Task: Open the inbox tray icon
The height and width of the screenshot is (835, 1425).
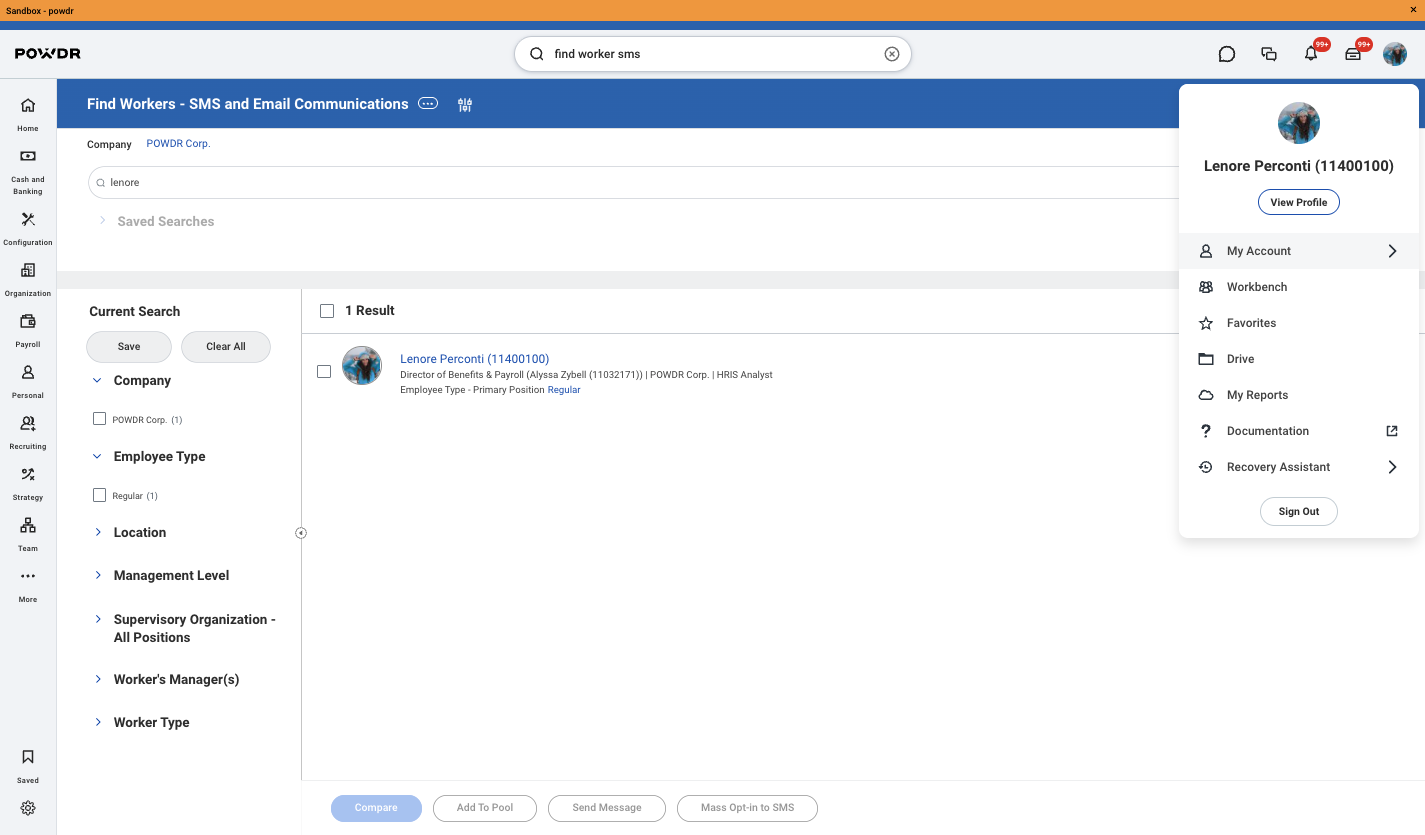Action: pyautogui.click(x=1353, y=54)
